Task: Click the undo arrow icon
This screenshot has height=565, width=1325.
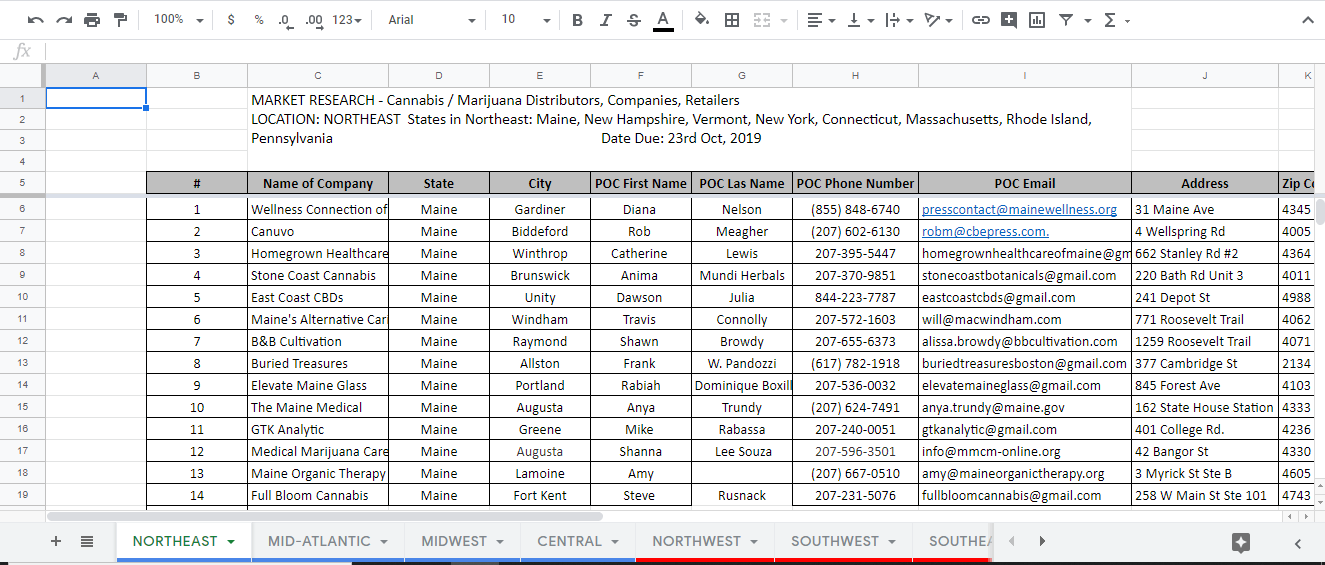Action: point(36,20)
